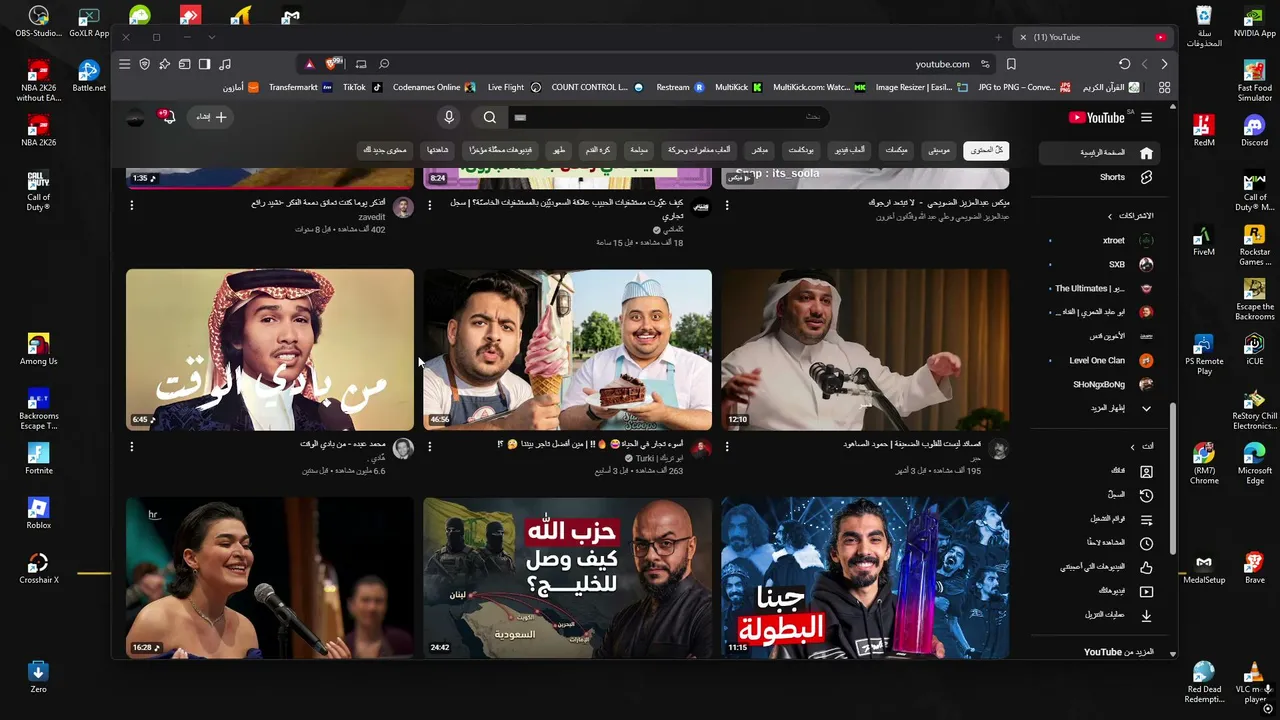Open site settings icon beside youtube.com
The width and height of the screenshot is (1280, 720).
coord(985,64)
